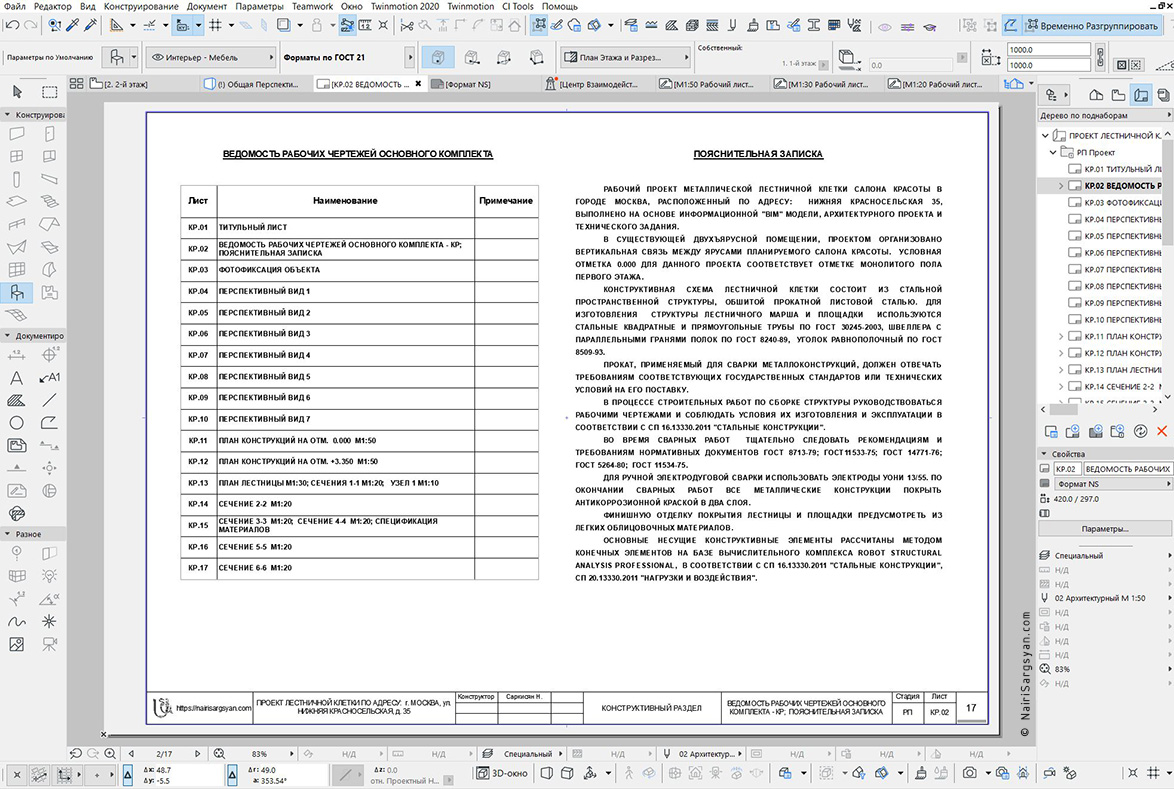Select the Dimension tool
The height and width of the screenshot is (789, 1174).
(16, 355)
